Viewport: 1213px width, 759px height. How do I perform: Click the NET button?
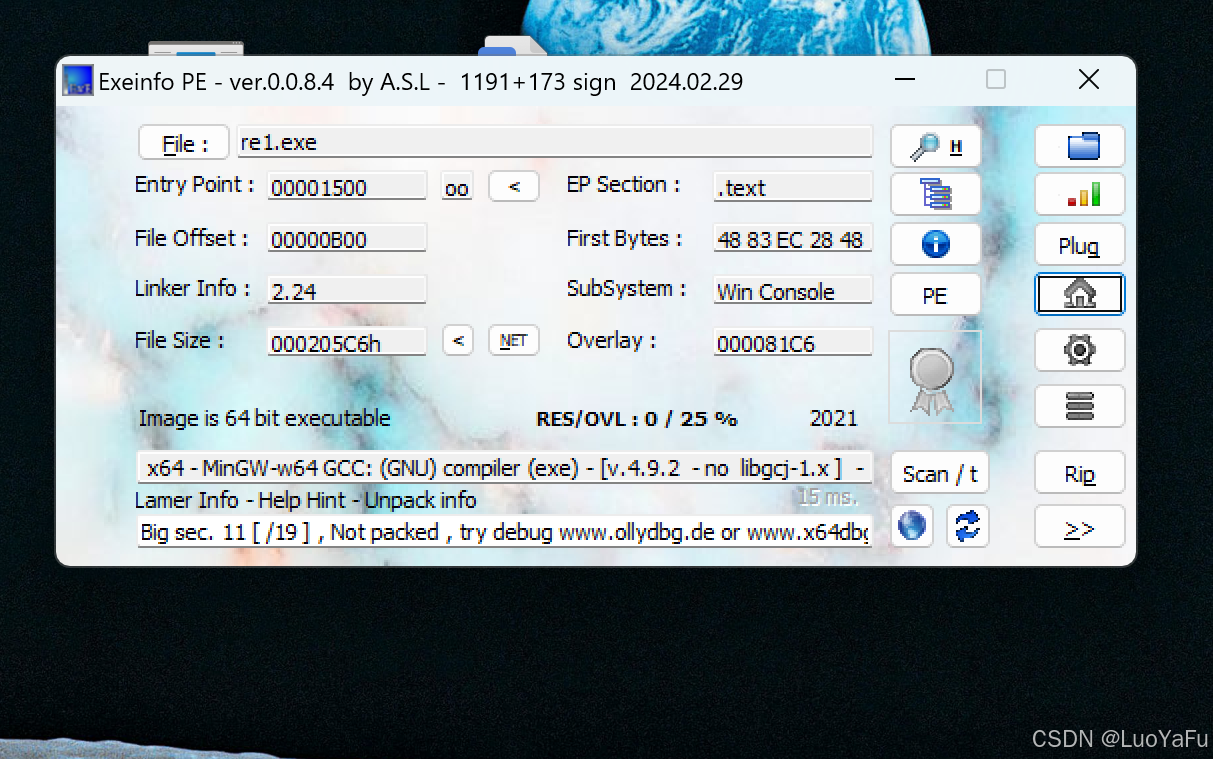[x=514, y=341]
